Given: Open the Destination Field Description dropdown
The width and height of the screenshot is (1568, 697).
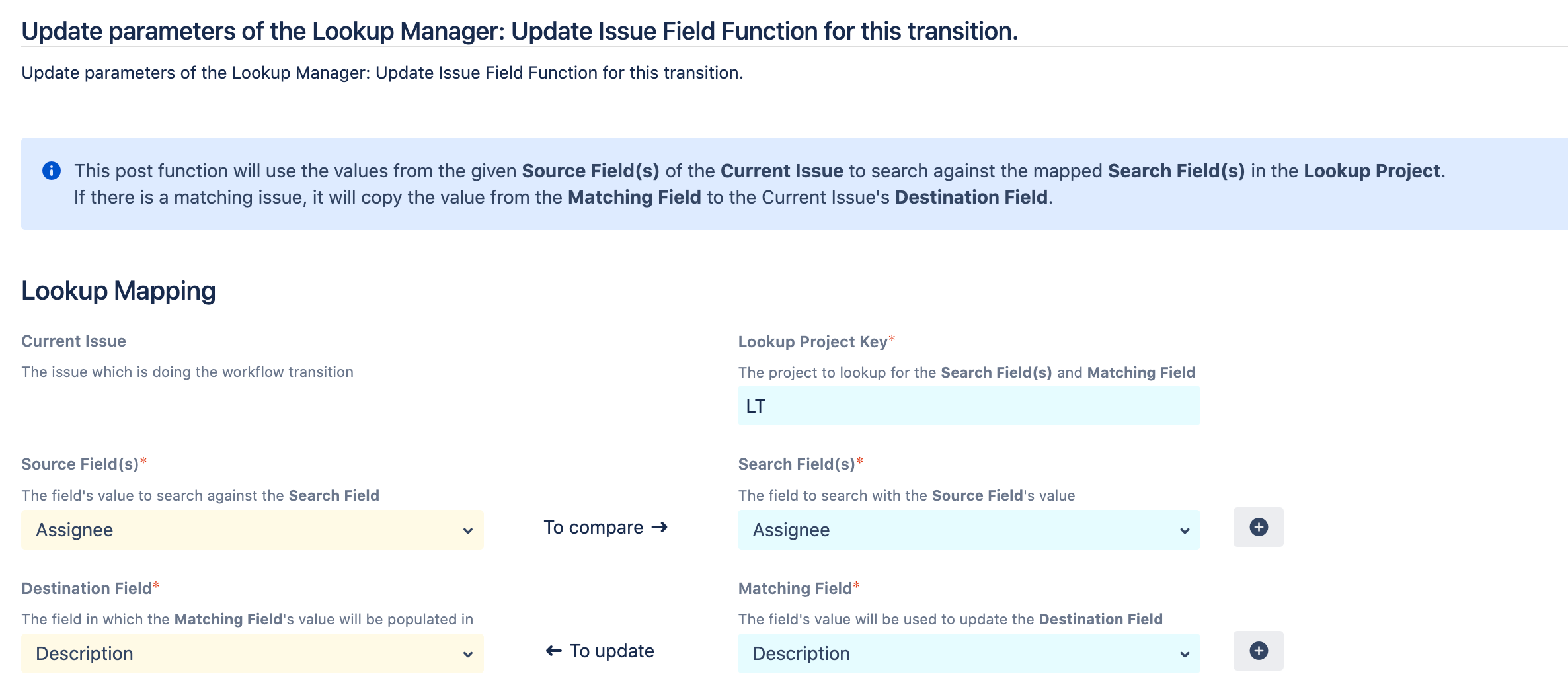Looking at the screenshot, I should pos(253,653).
